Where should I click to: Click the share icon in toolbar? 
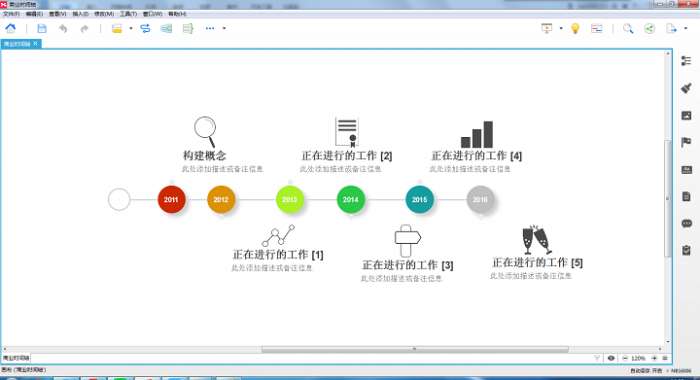[650, 29]
